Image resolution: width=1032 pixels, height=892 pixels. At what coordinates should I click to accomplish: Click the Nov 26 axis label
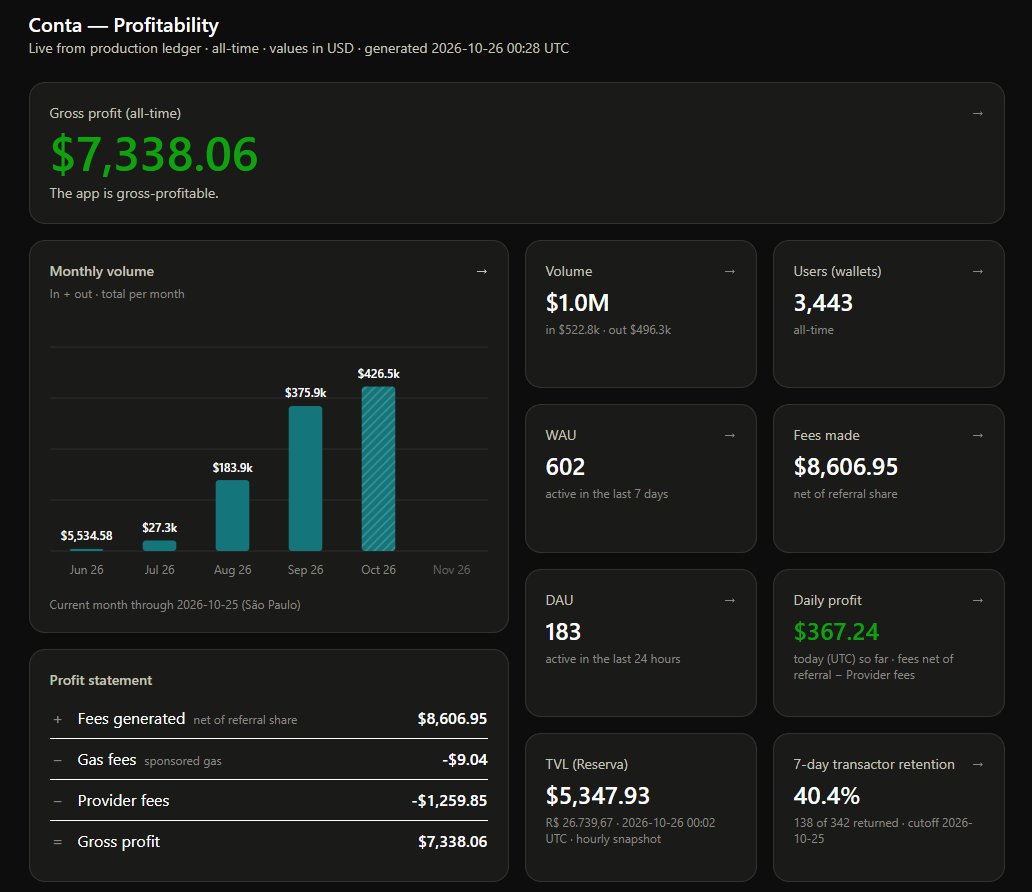coord(452,570)
